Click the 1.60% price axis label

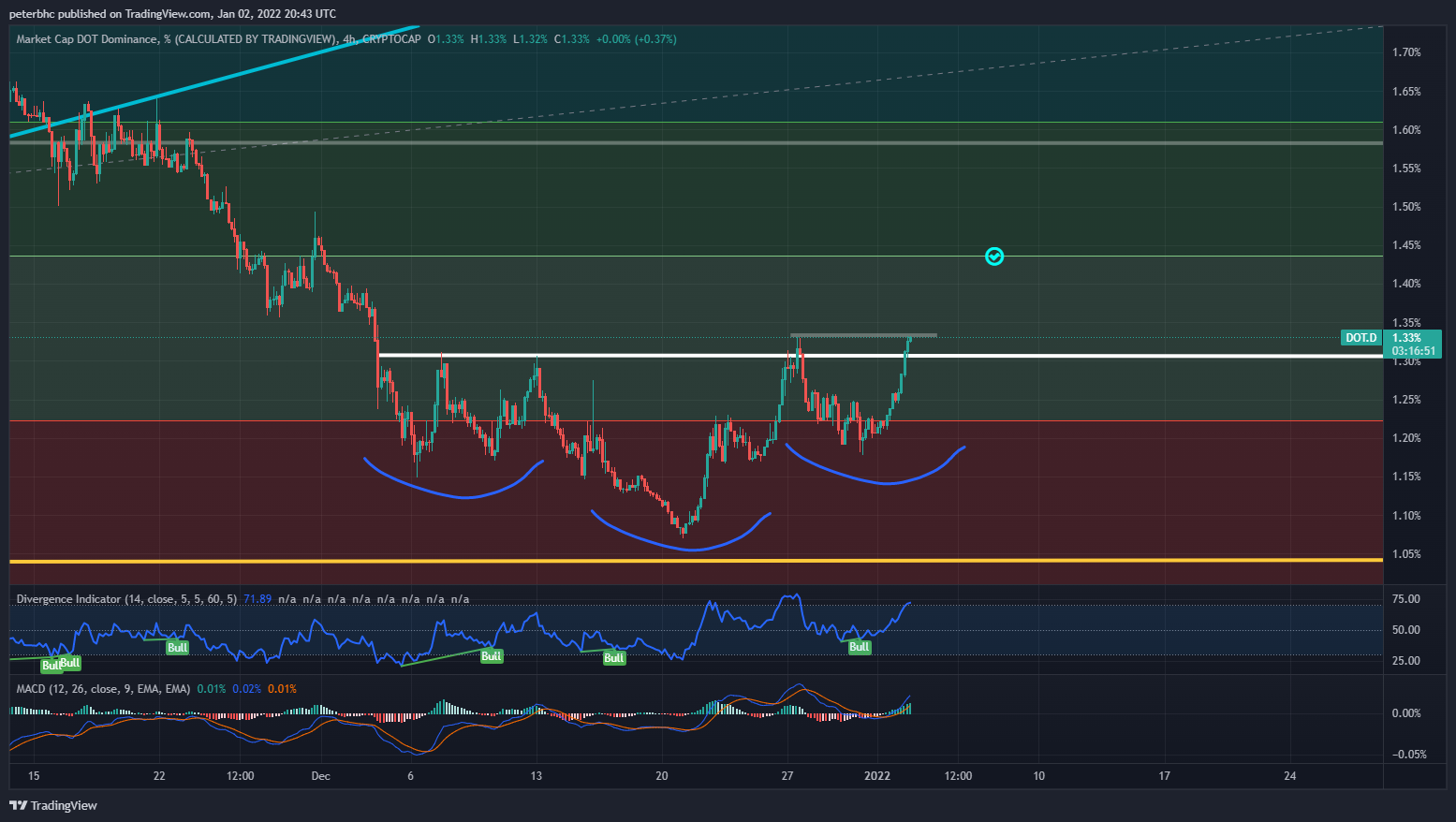1406,130
